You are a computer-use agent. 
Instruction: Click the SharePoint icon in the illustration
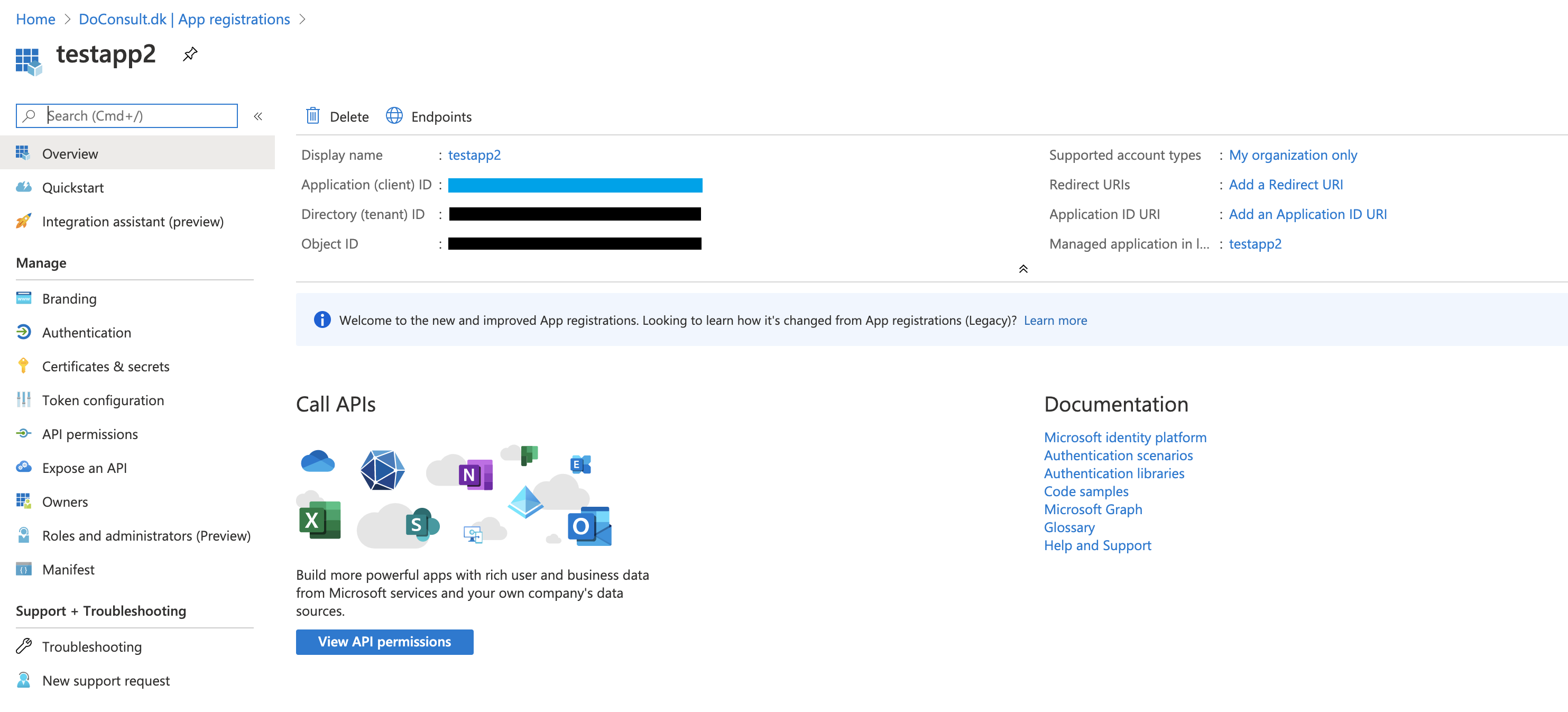click(422, 524)
